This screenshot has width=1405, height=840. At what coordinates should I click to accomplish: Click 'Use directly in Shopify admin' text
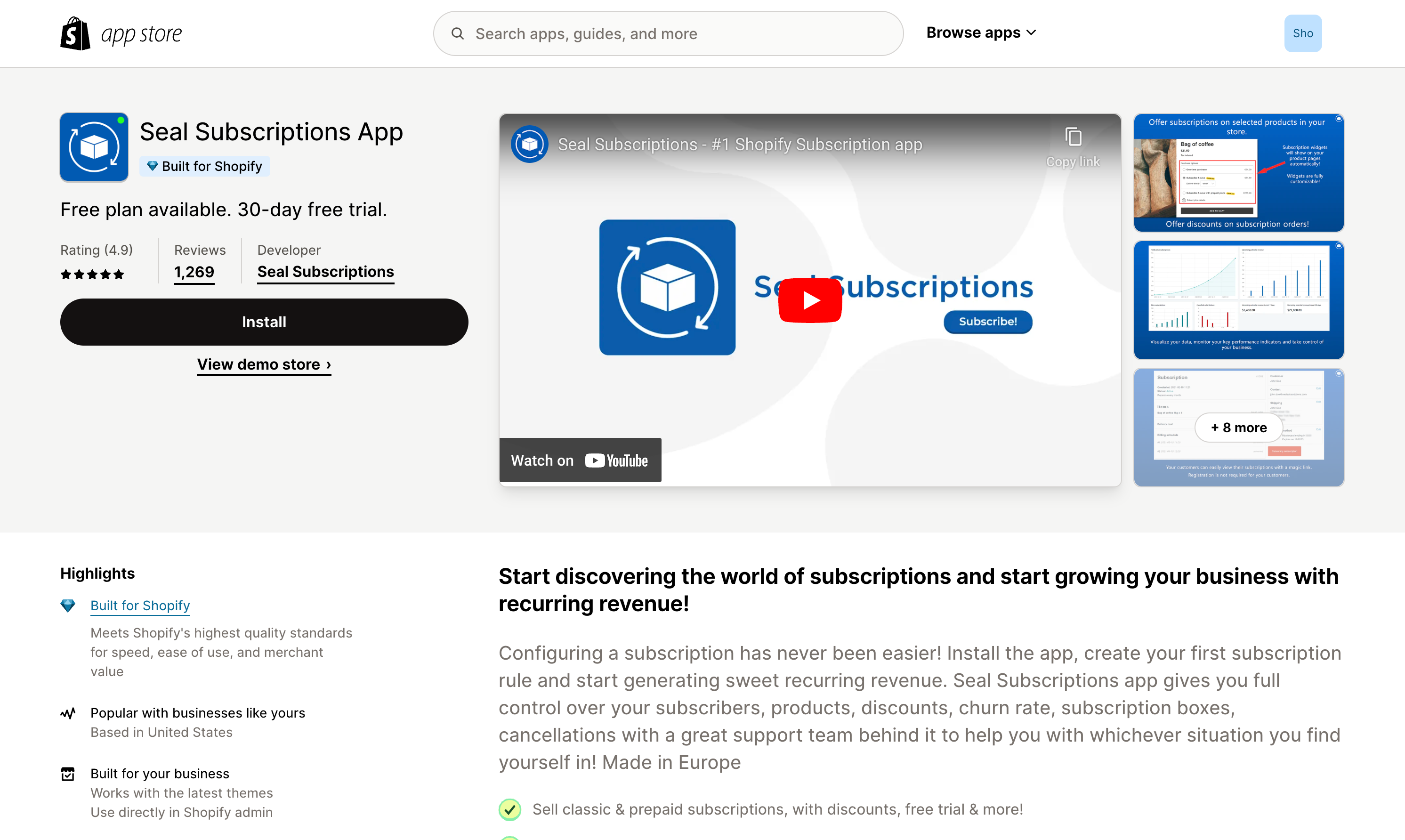tap(182, 813)
